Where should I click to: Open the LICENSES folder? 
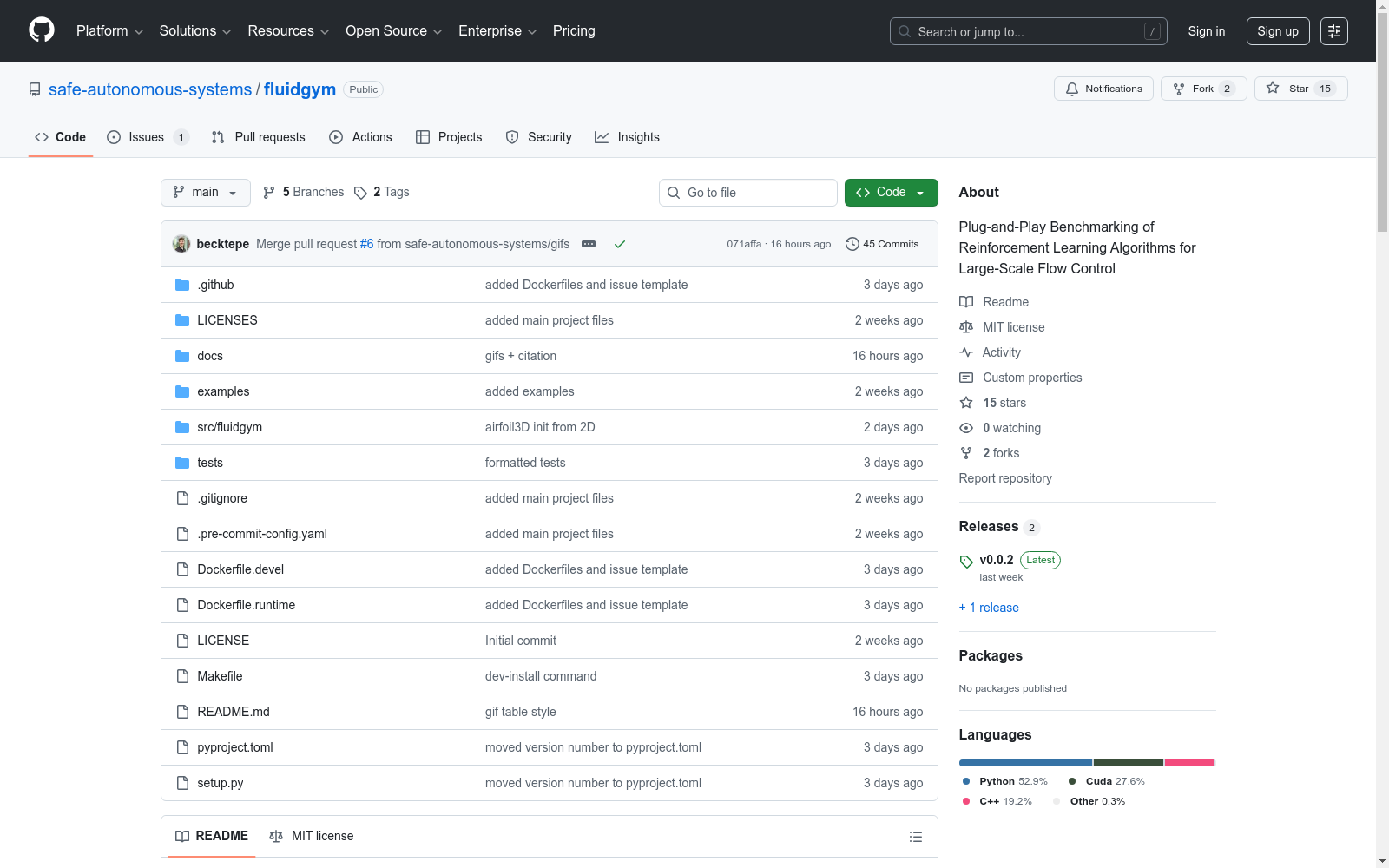227,320
